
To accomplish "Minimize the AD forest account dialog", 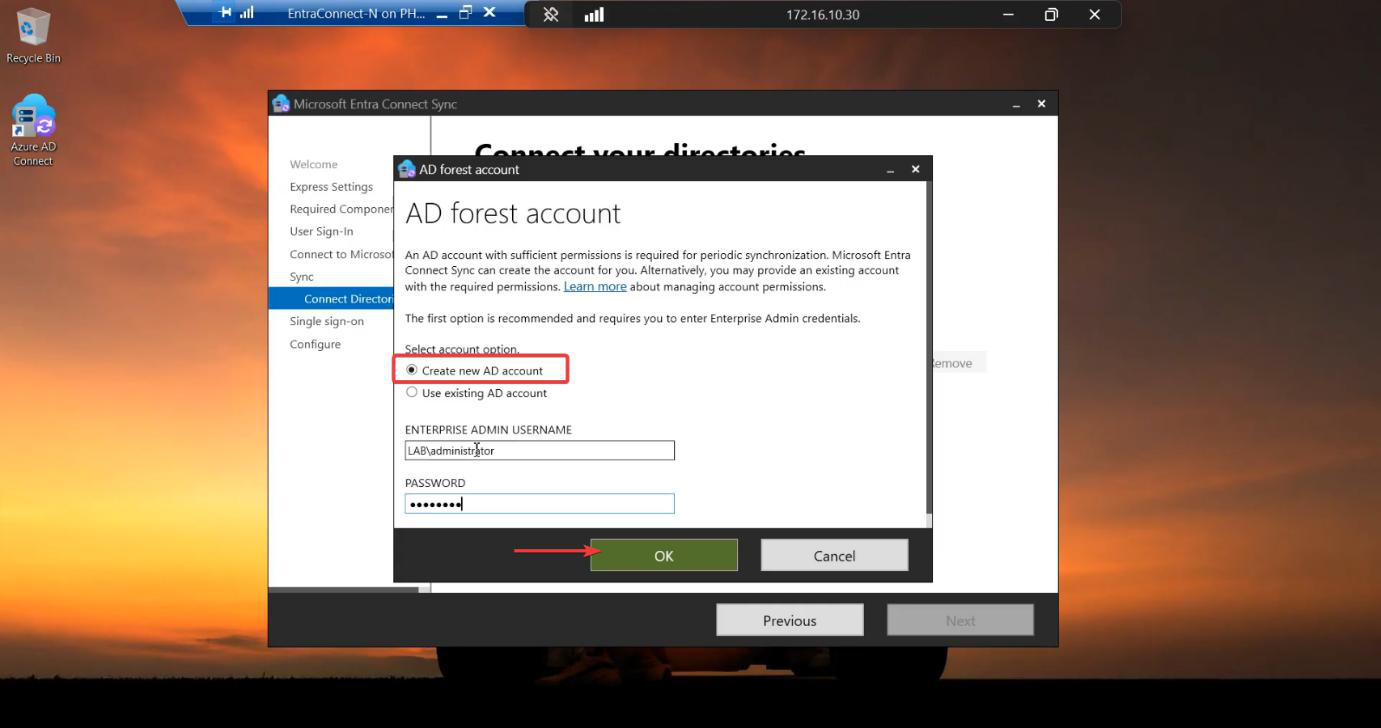I will pyautogui.click(x=890, y=170).
